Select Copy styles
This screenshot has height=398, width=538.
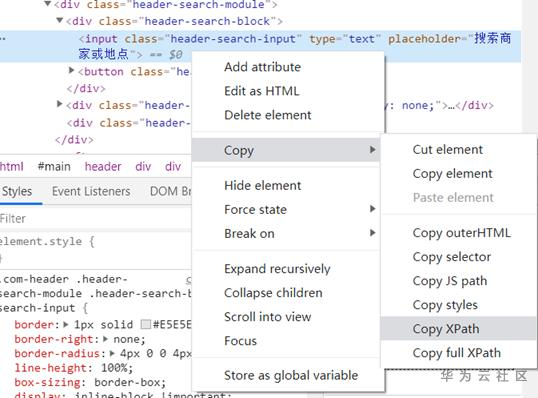pyautogui.click(x=445, y=305)
